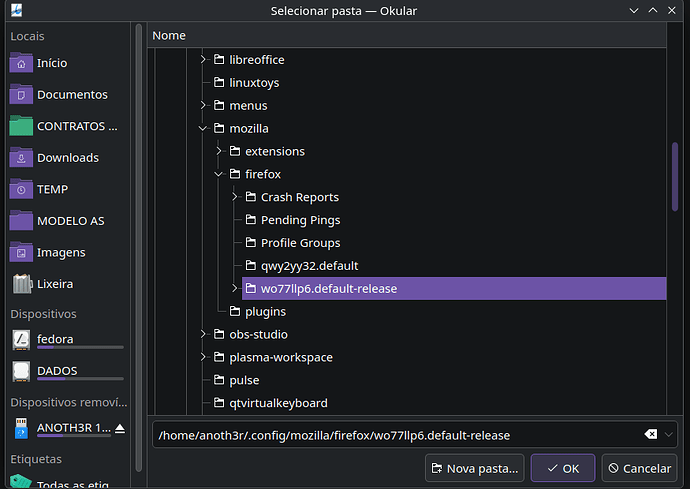Open the Todas as etiquetas tag entry
The height and width of the screenshot is (489, 690).
click(x=68, y=482)
